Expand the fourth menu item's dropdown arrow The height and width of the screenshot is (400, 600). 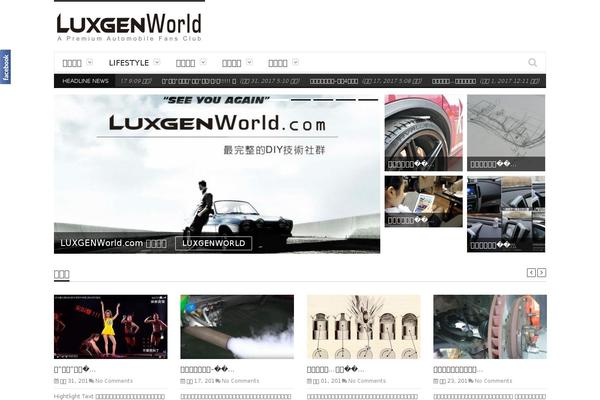coord(249,62)
